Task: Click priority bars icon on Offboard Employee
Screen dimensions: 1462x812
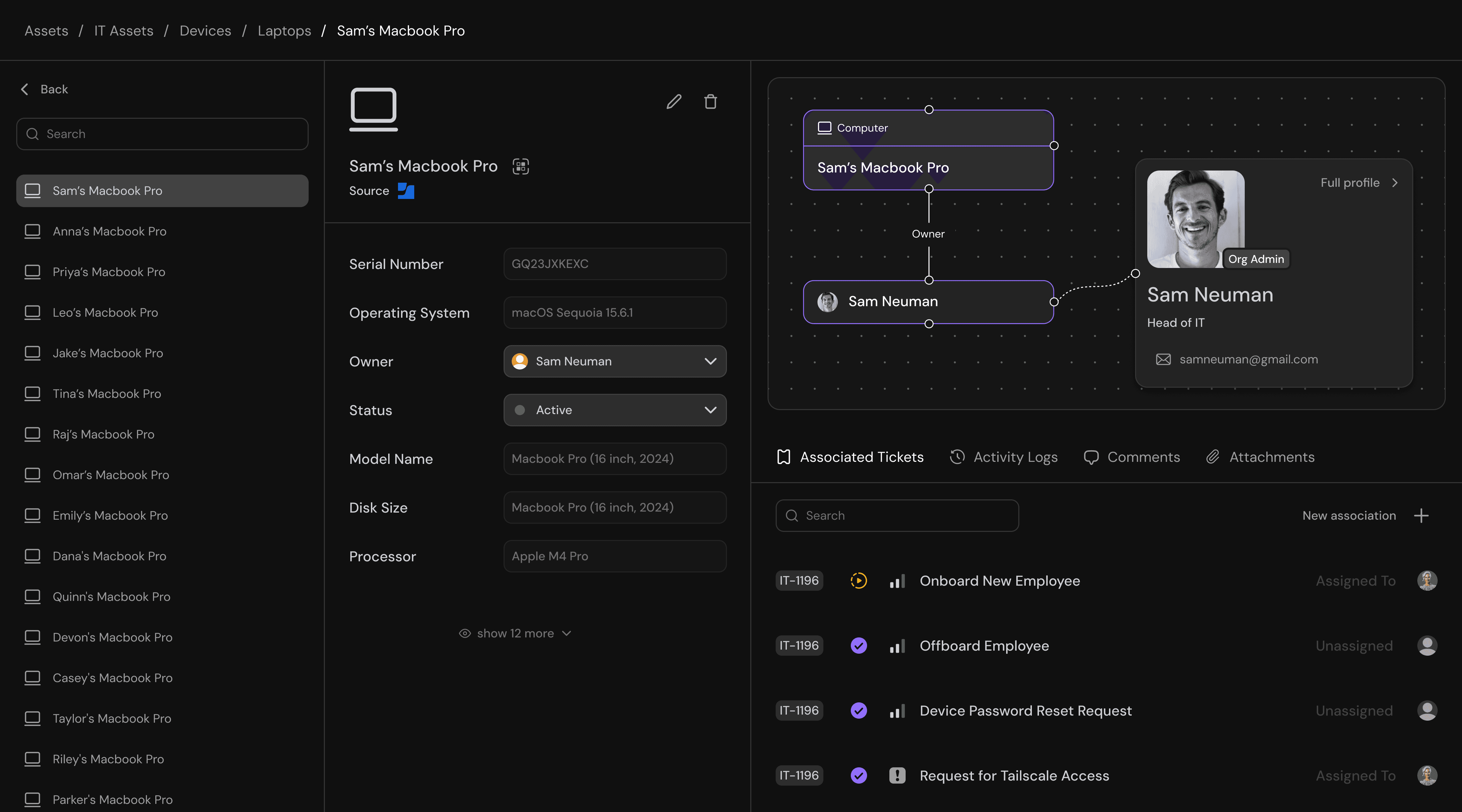Action: (897, 646)
